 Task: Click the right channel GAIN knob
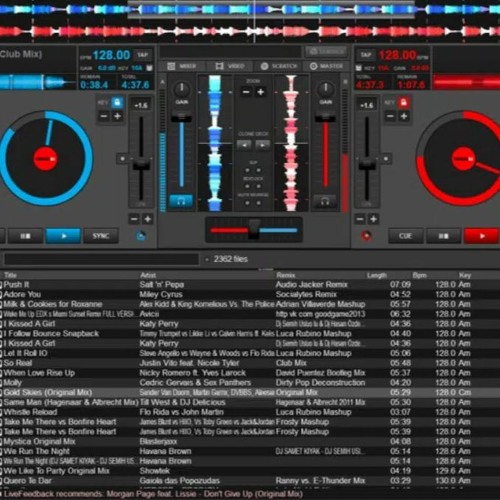[326, 89]
